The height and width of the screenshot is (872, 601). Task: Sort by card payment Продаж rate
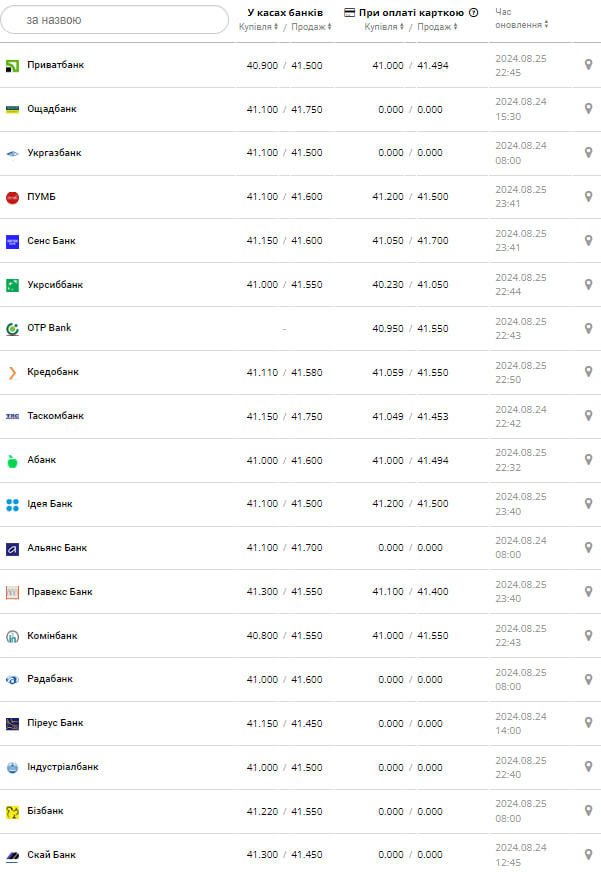point(437,27)
